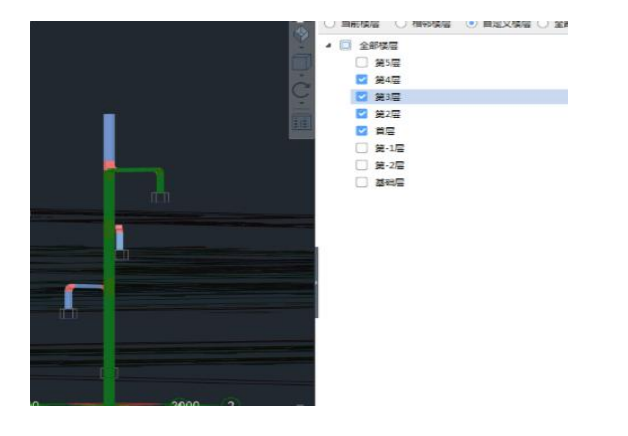The image size is (628, 436).
Task: Open the 3D view cube orientation tool
Action: coord(301,34)
